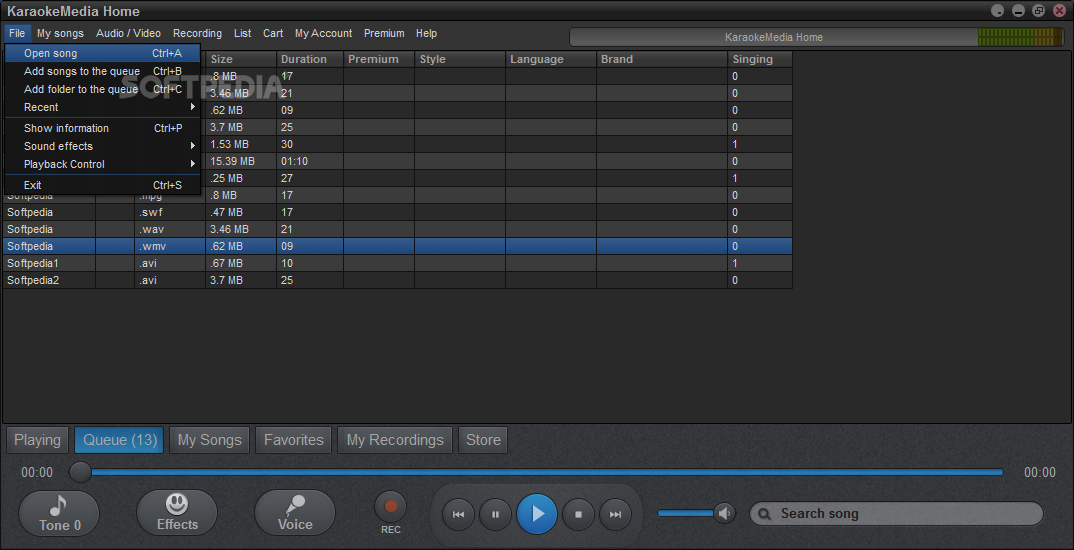Click in the Search song field
The image size is (1074, 550).
(897, 514)
